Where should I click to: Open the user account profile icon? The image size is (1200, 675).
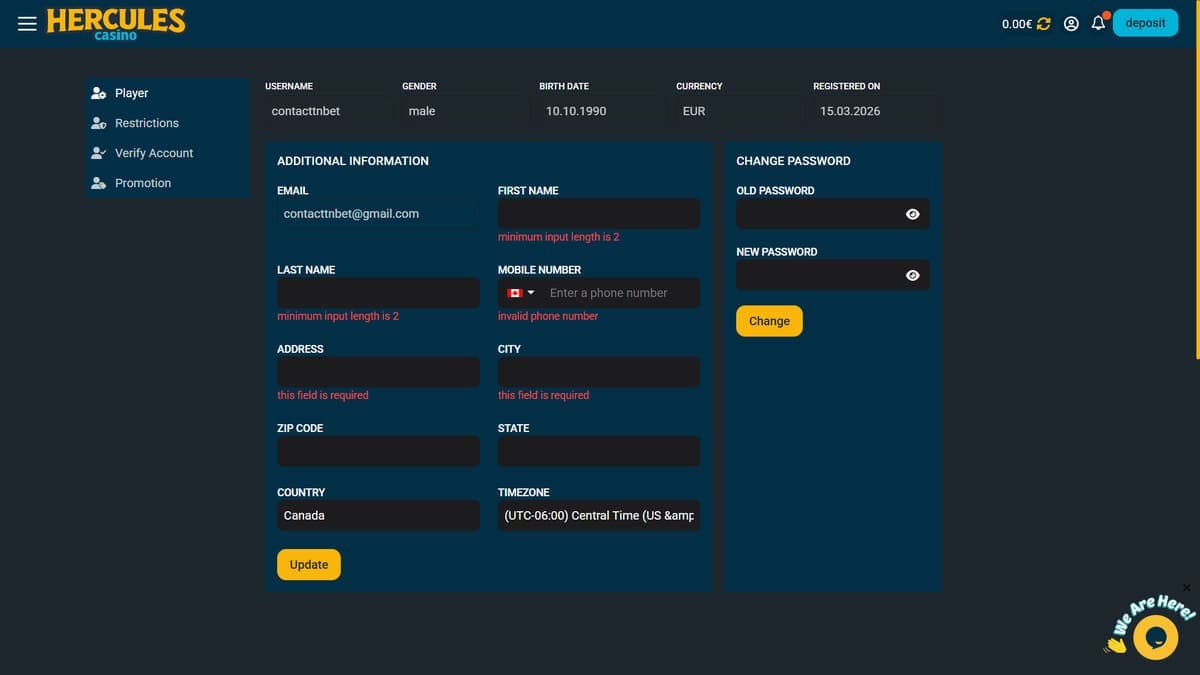[x=1071, y=23]
